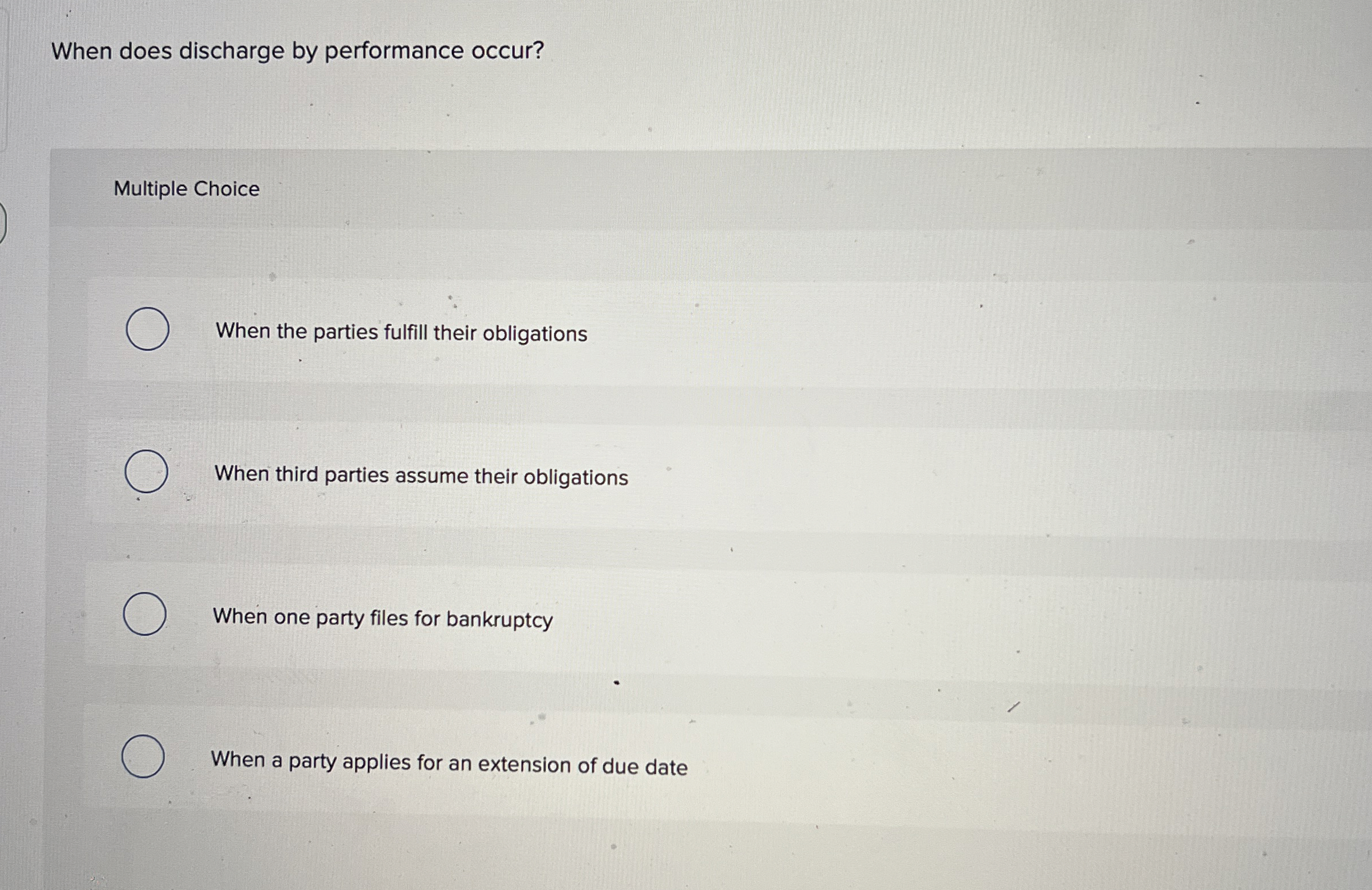Click the answer text 'When third parties assume their obligations'
The image size is (1372, 890).
click(x=420, y=477)
